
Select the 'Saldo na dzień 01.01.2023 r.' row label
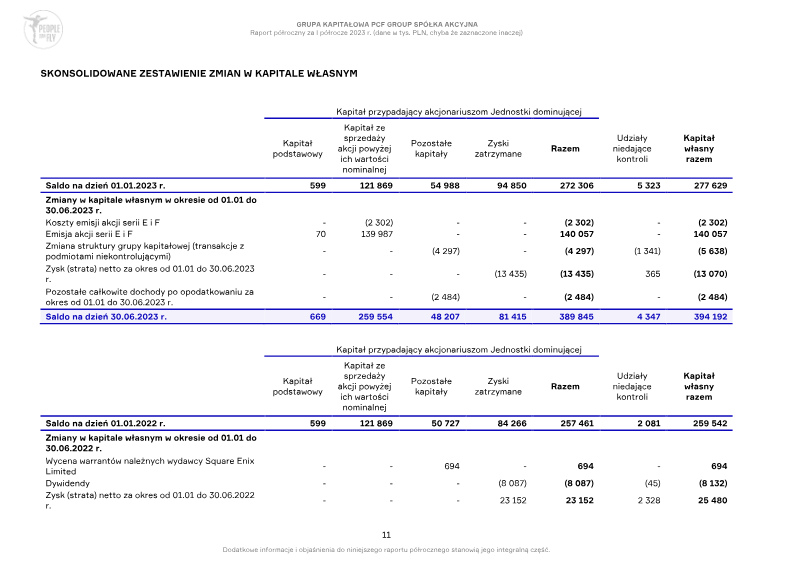pyautogui.click(x=105, y=186)
